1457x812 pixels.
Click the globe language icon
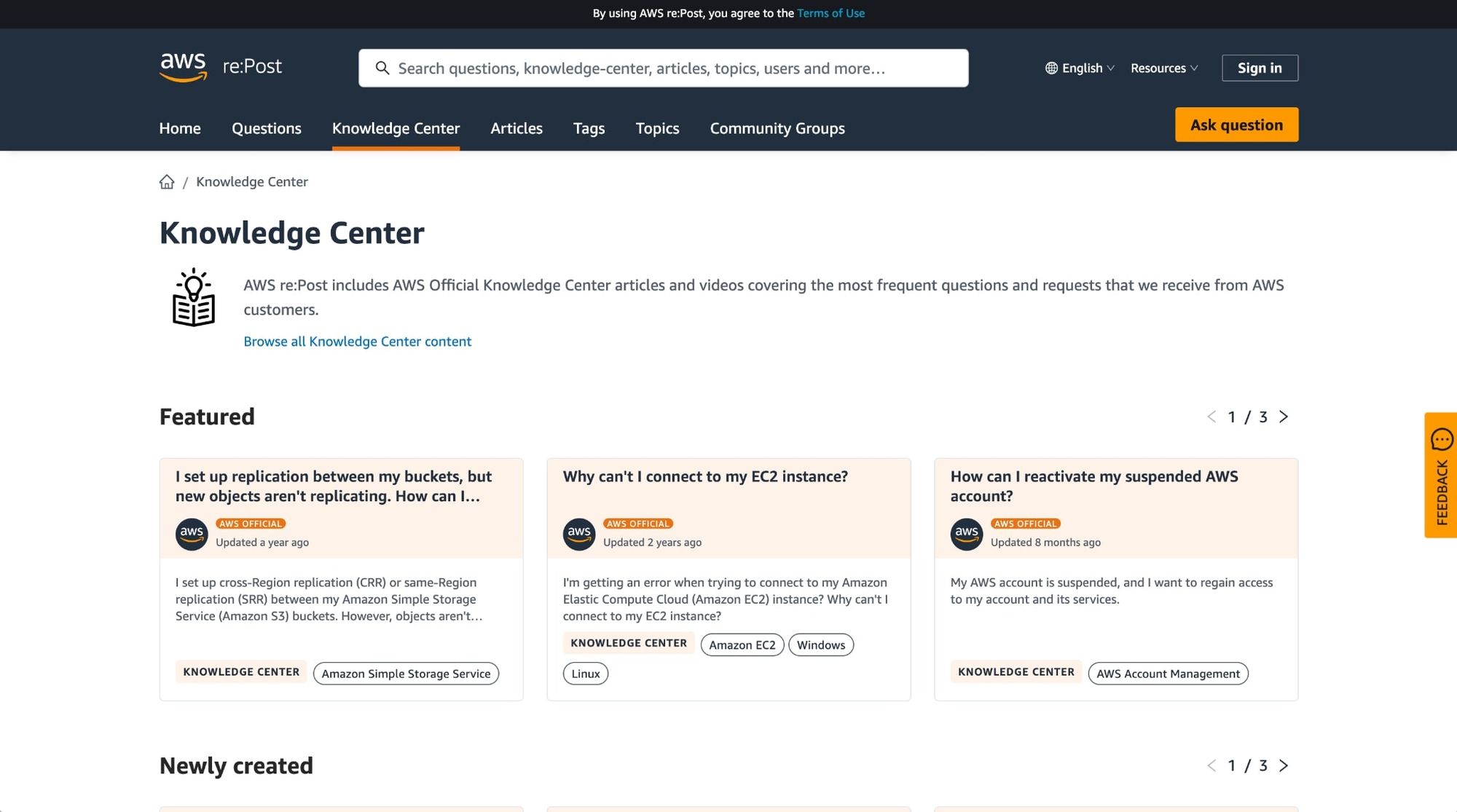click(x=1051, y=68)
